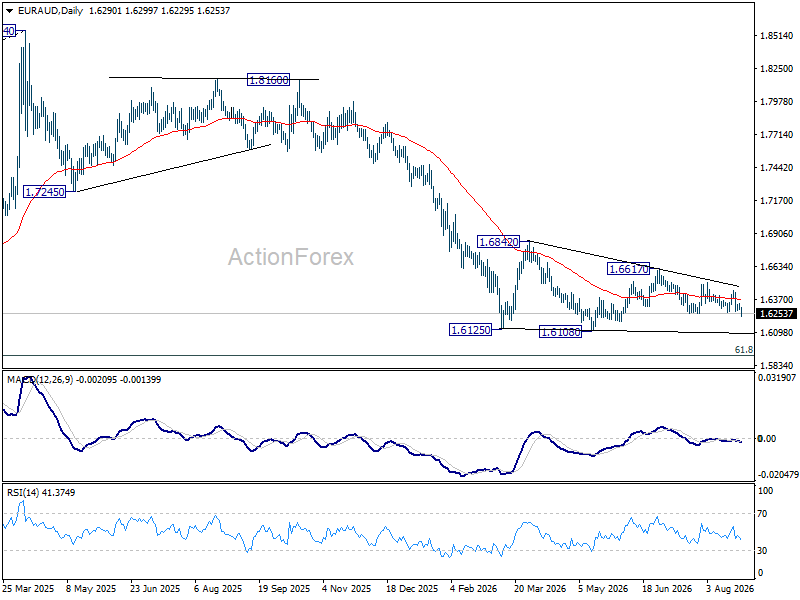800x600 pixels.
Task: Click the 25 Mar 2025 date marker
Action: pyautogui.click(x=28, y=589)
